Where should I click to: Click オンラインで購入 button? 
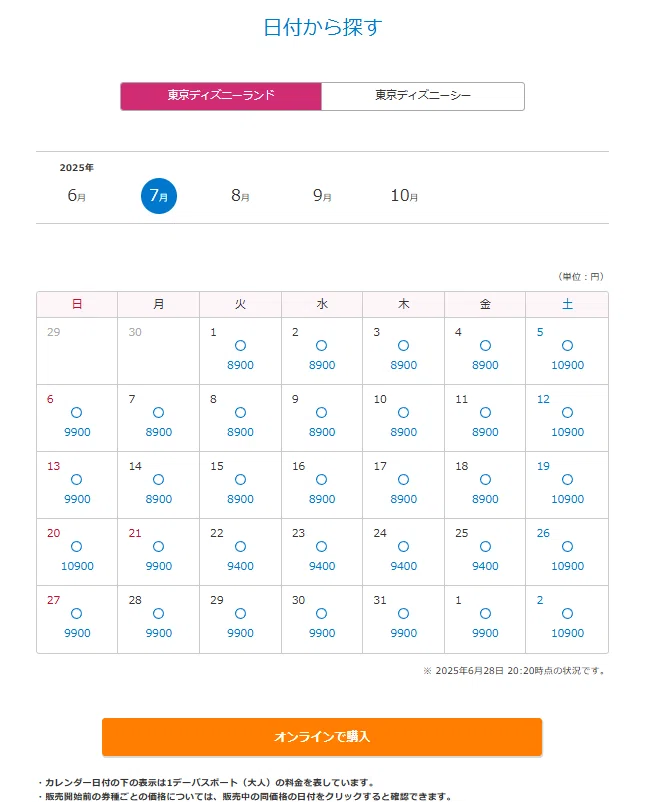point(322,737)
